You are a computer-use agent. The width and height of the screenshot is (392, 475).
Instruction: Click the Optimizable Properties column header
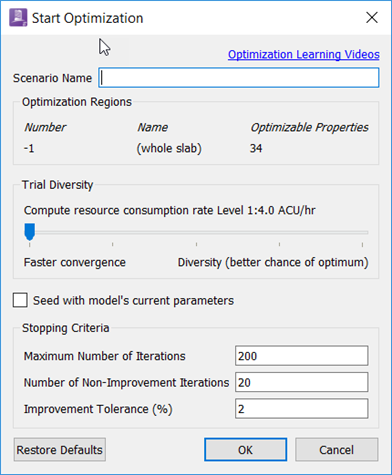click(x=309, y=127)
